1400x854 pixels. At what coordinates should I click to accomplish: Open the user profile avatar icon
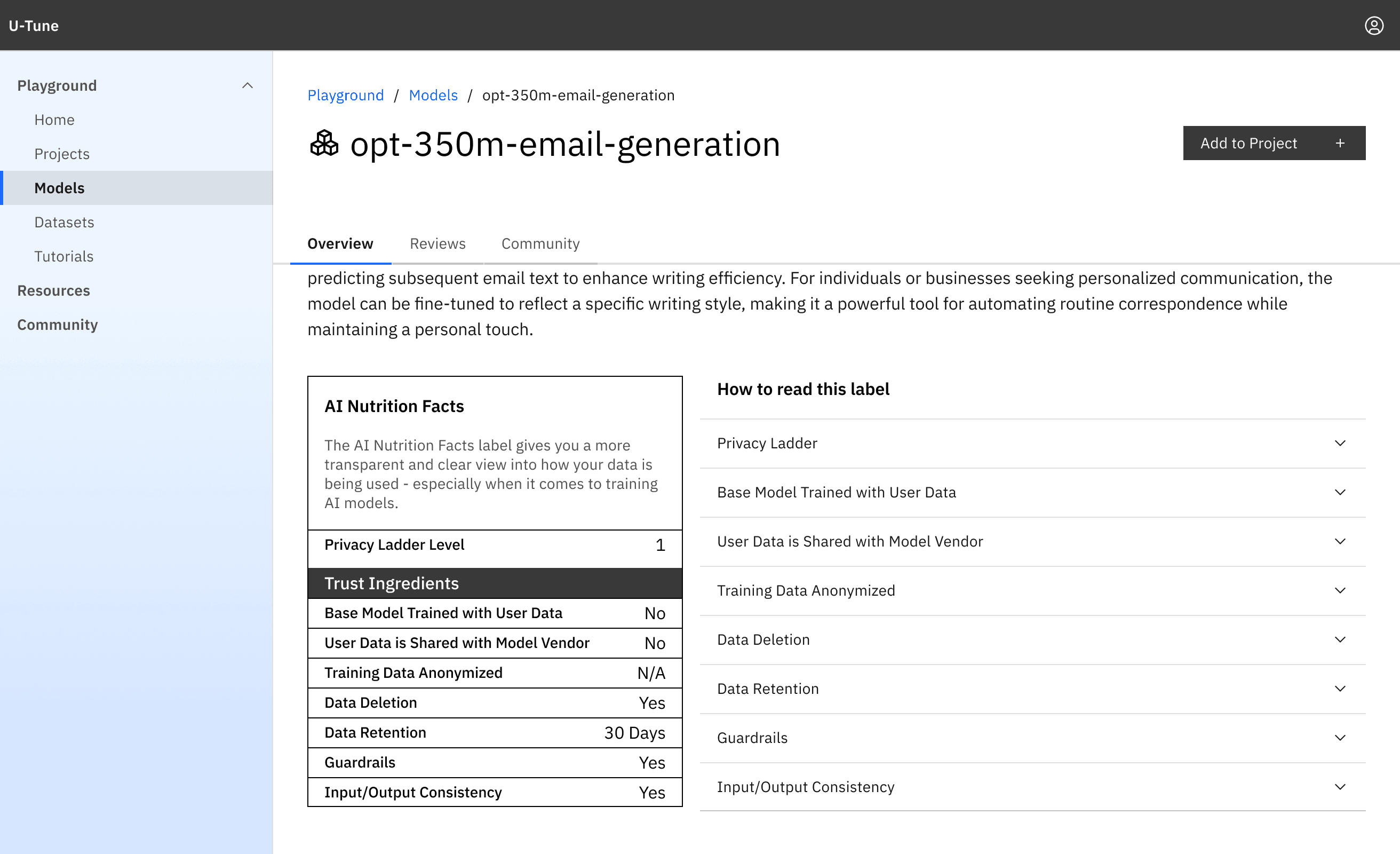pos(1373,26)
